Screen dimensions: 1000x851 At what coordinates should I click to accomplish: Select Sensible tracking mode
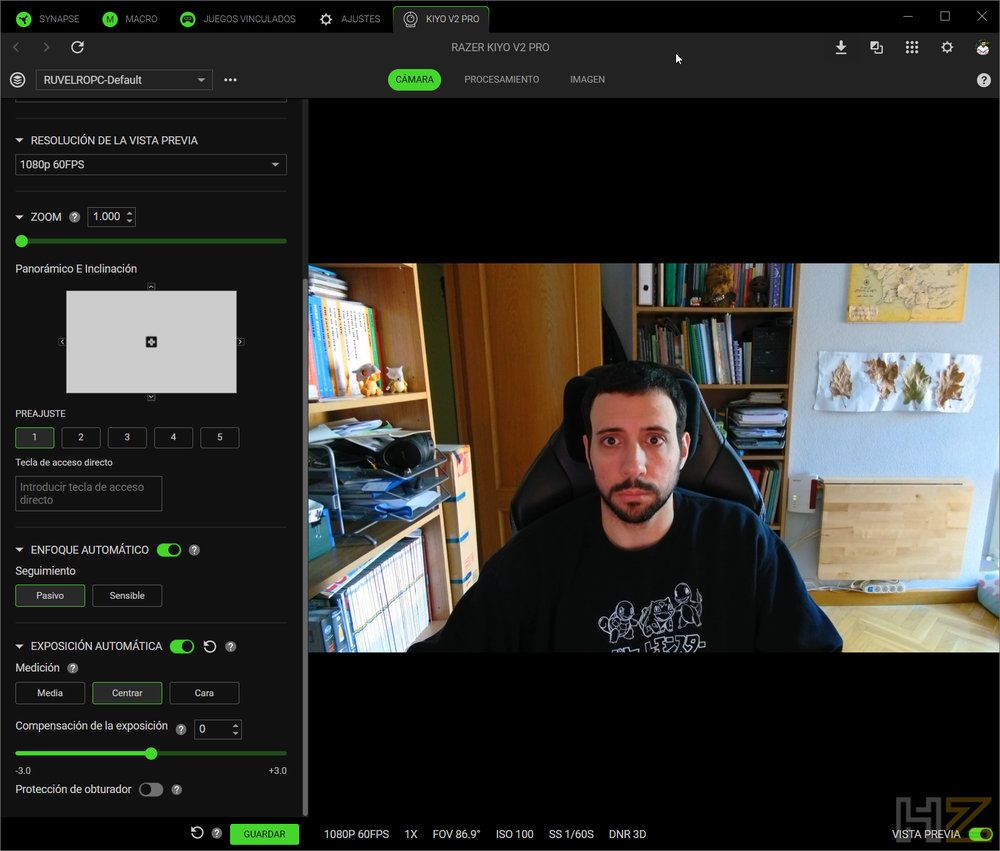tap(127, 596)
